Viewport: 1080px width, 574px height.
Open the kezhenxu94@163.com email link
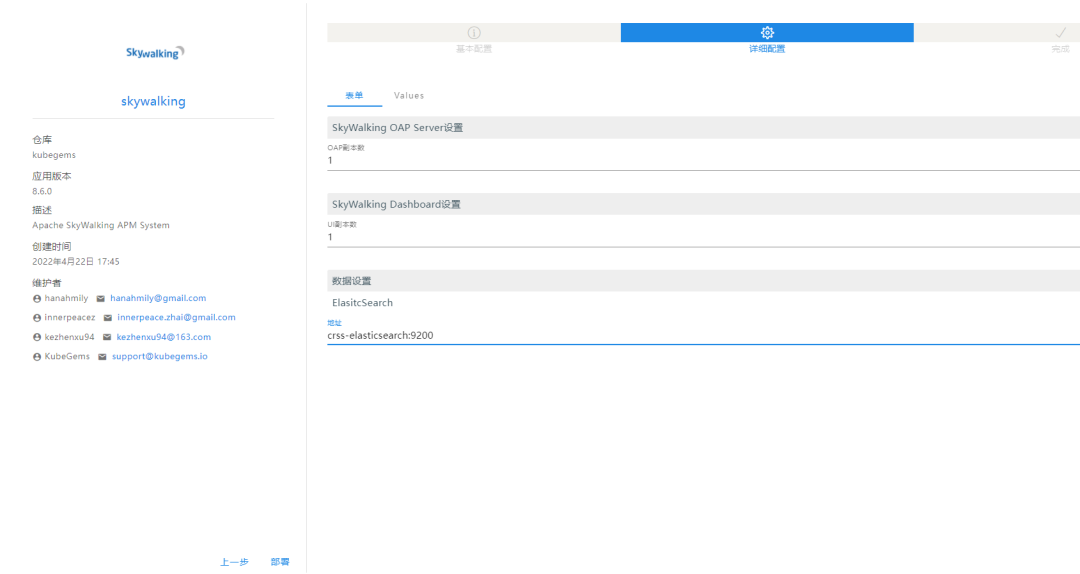163,337
